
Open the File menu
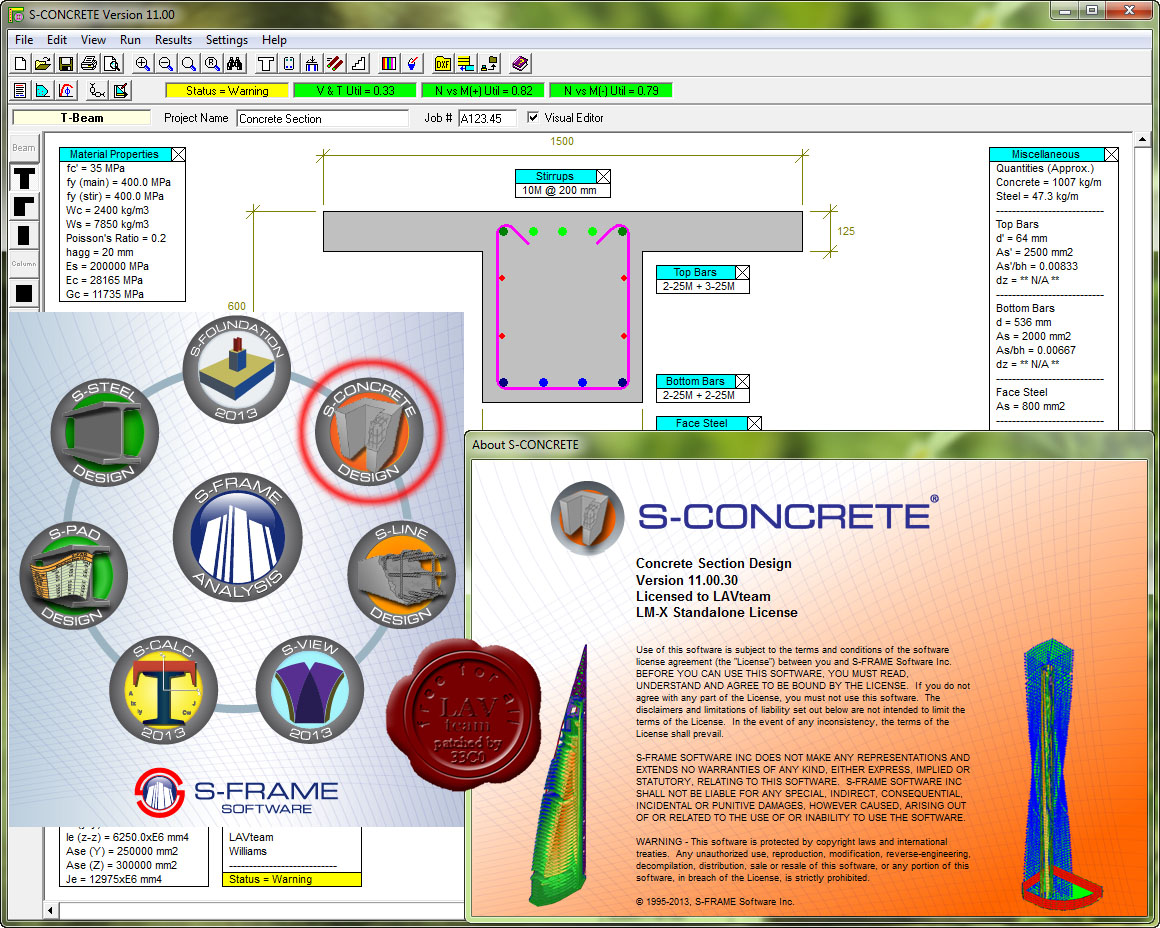point(24,40)
